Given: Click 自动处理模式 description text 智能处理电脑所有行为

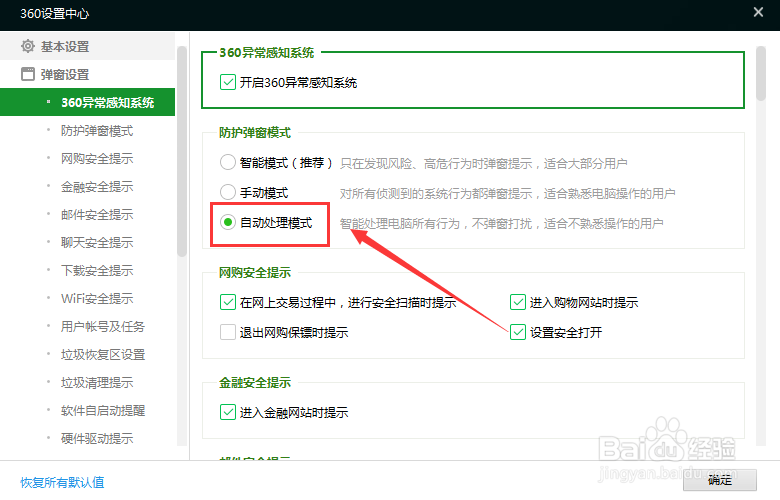Looking at the screenshot, I should pyautogui.click(x=501, y=223).
